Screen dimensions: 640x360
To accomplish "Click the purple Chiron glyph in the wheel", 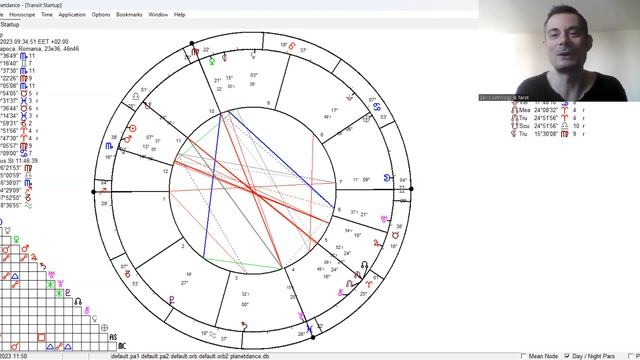I will [x=341, y=292].
